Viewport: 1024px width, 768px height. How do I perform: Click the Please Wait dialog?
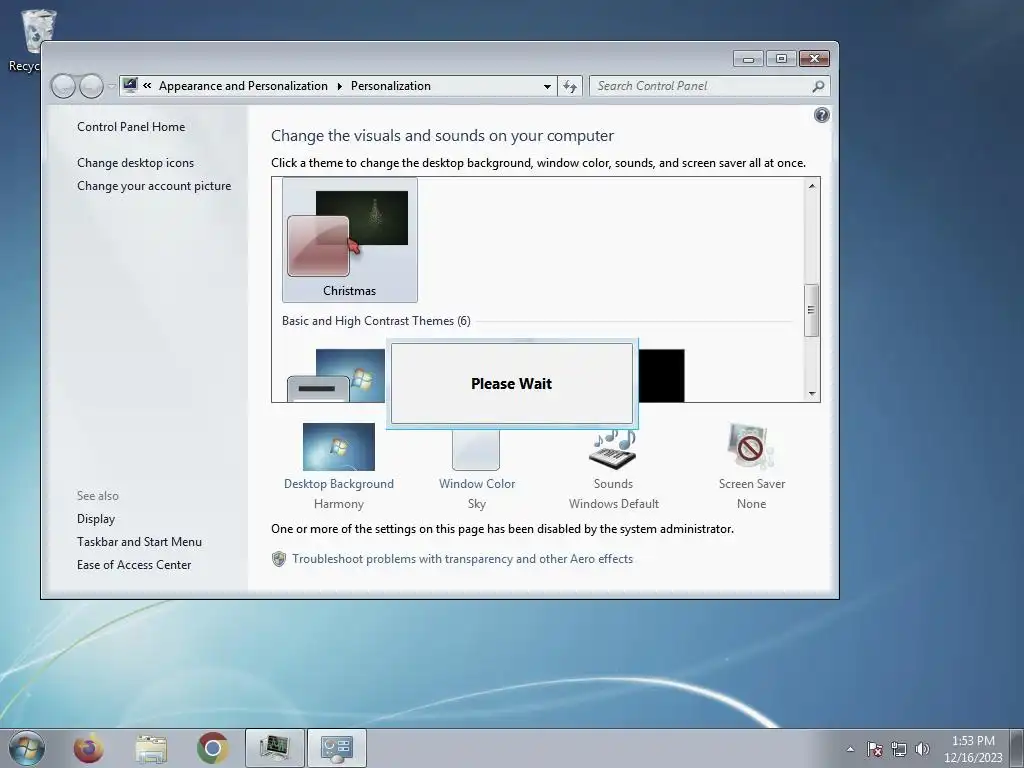coord(511,384)
